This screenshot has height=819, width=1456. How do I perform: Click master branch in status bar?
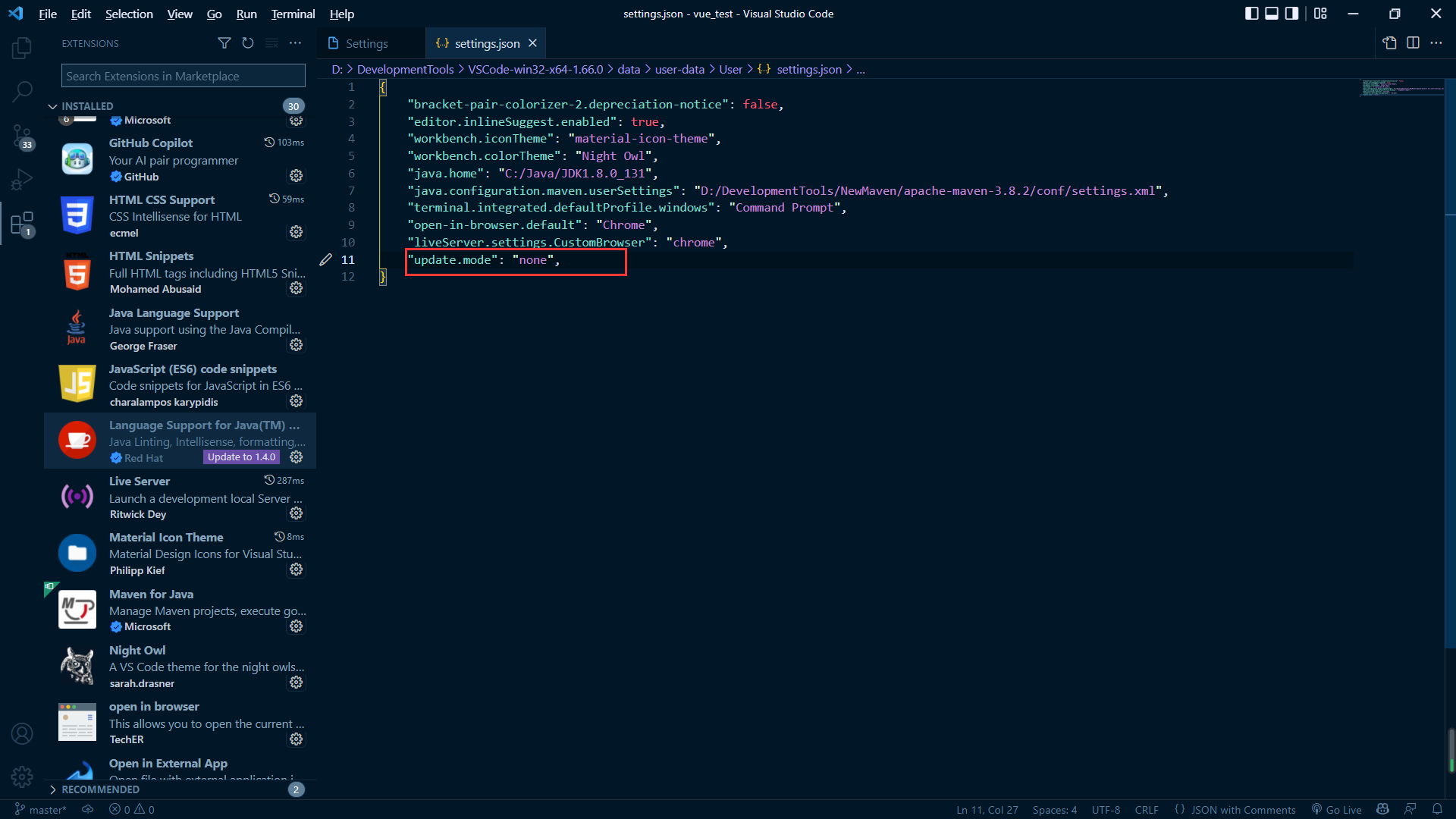[41, 810]
